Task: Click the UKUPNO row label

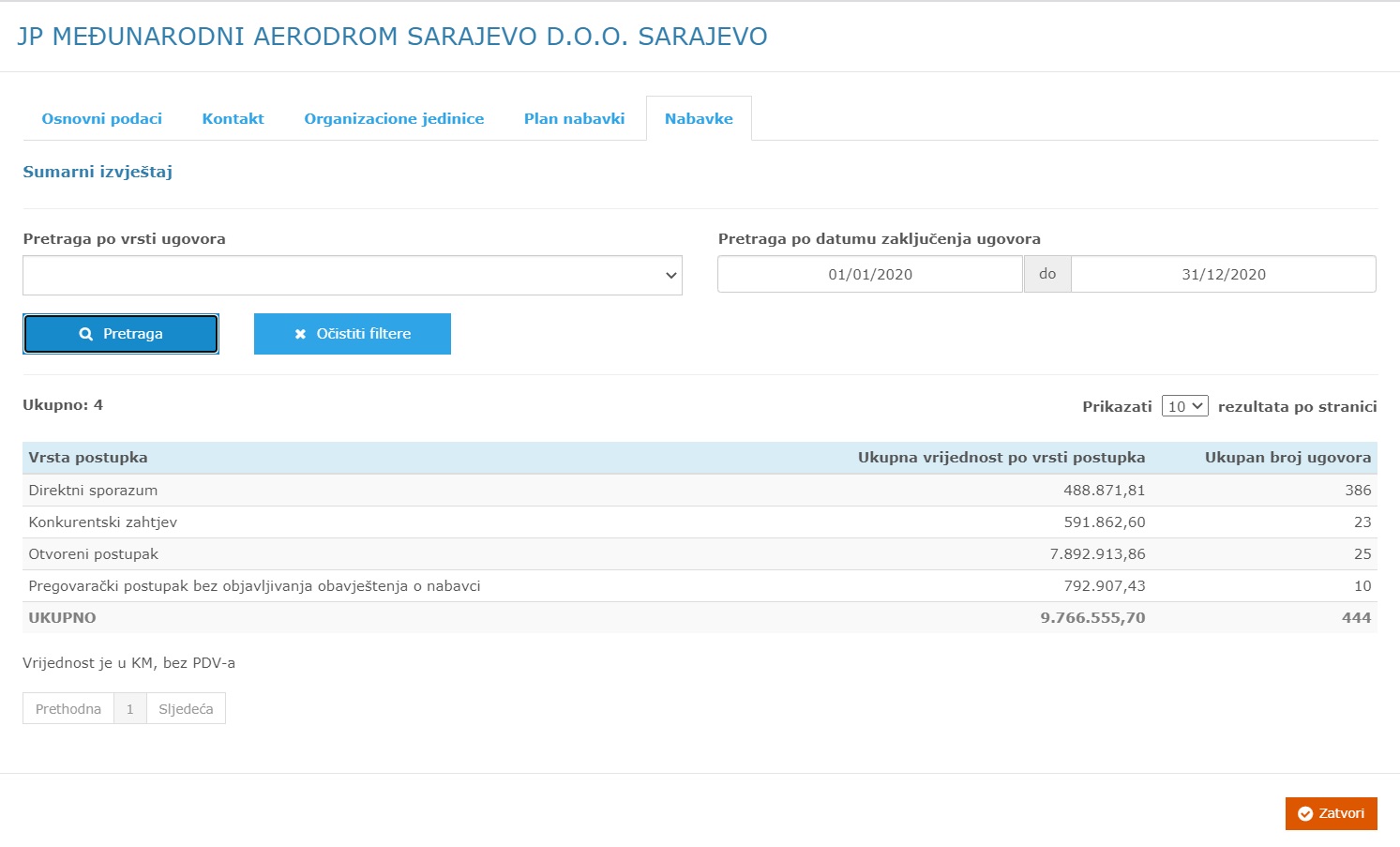Action: pyautogui.click(x=62, y=618)
